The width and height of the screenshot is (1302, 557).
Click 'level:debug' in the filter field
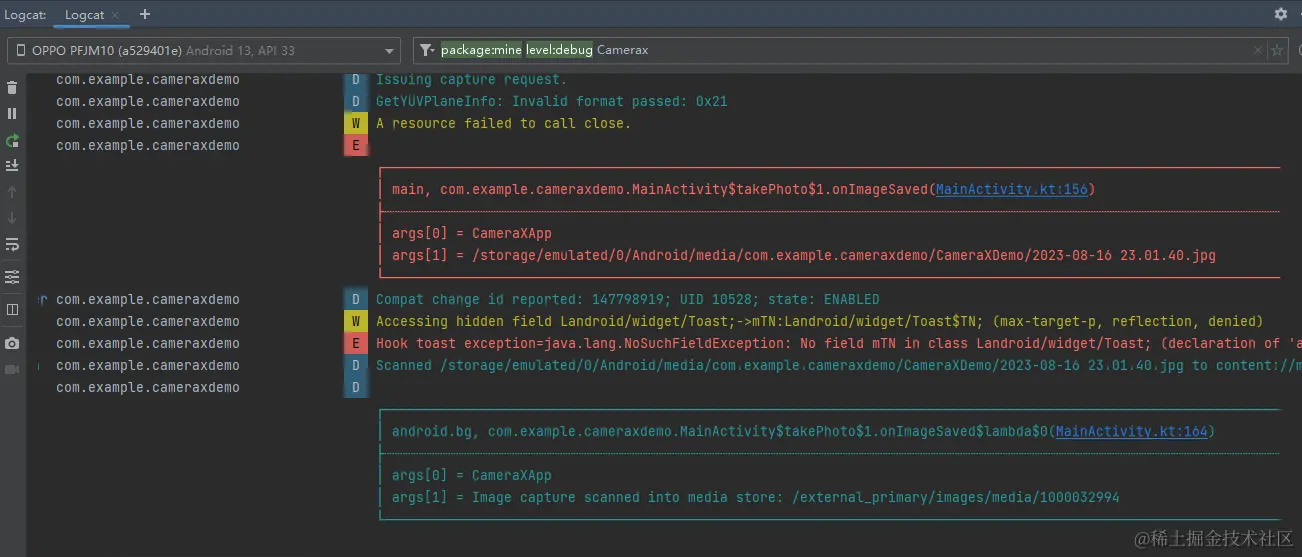point(559,50)
